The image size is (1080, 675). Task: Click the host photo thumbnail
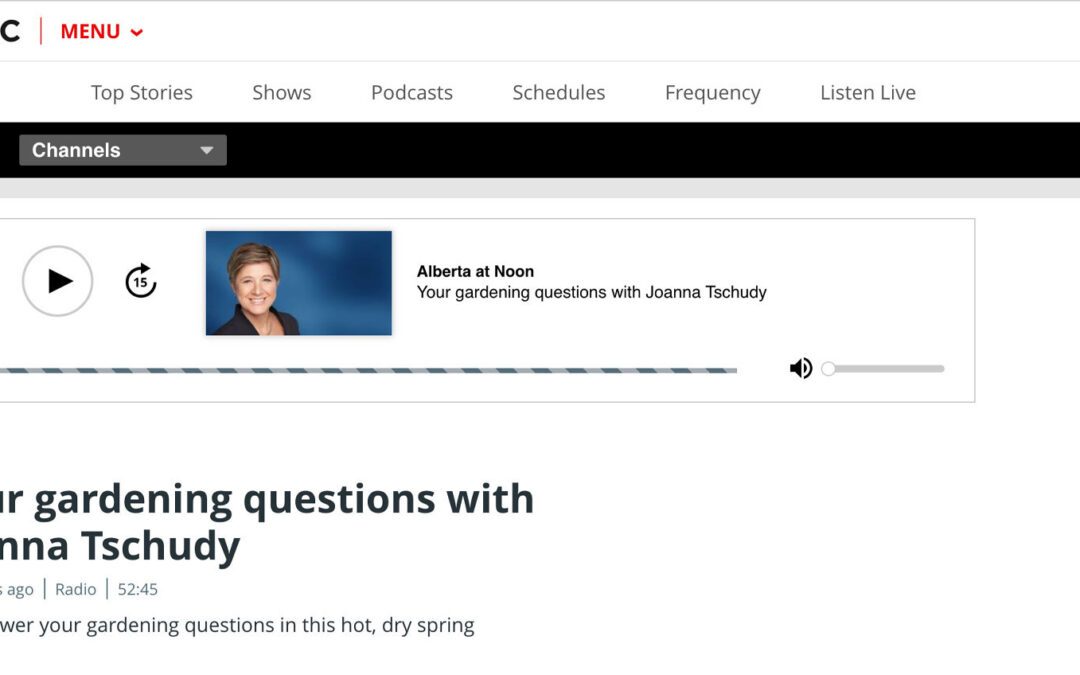298,283
